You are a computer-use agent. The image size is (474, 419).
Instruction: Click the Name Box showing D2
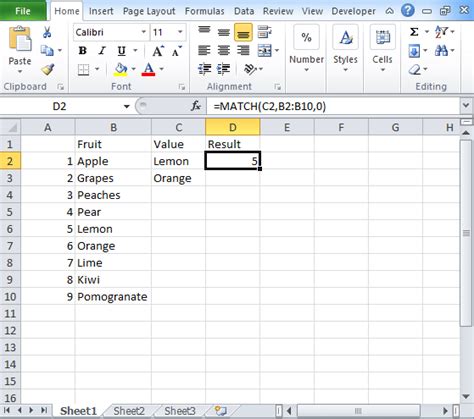pos(59,106)
